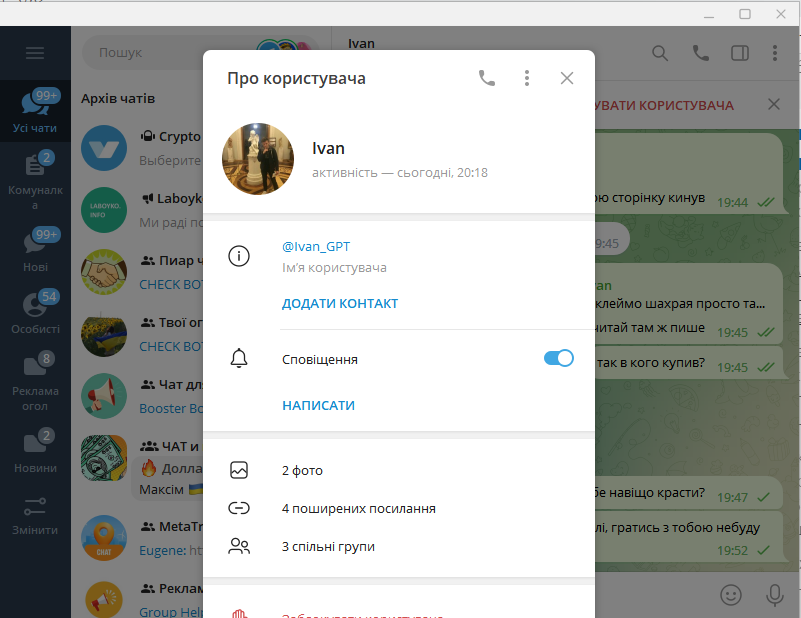Open the hamburger main menu
The height and width of the screenshot is (618, 801).
click(35, 53)
